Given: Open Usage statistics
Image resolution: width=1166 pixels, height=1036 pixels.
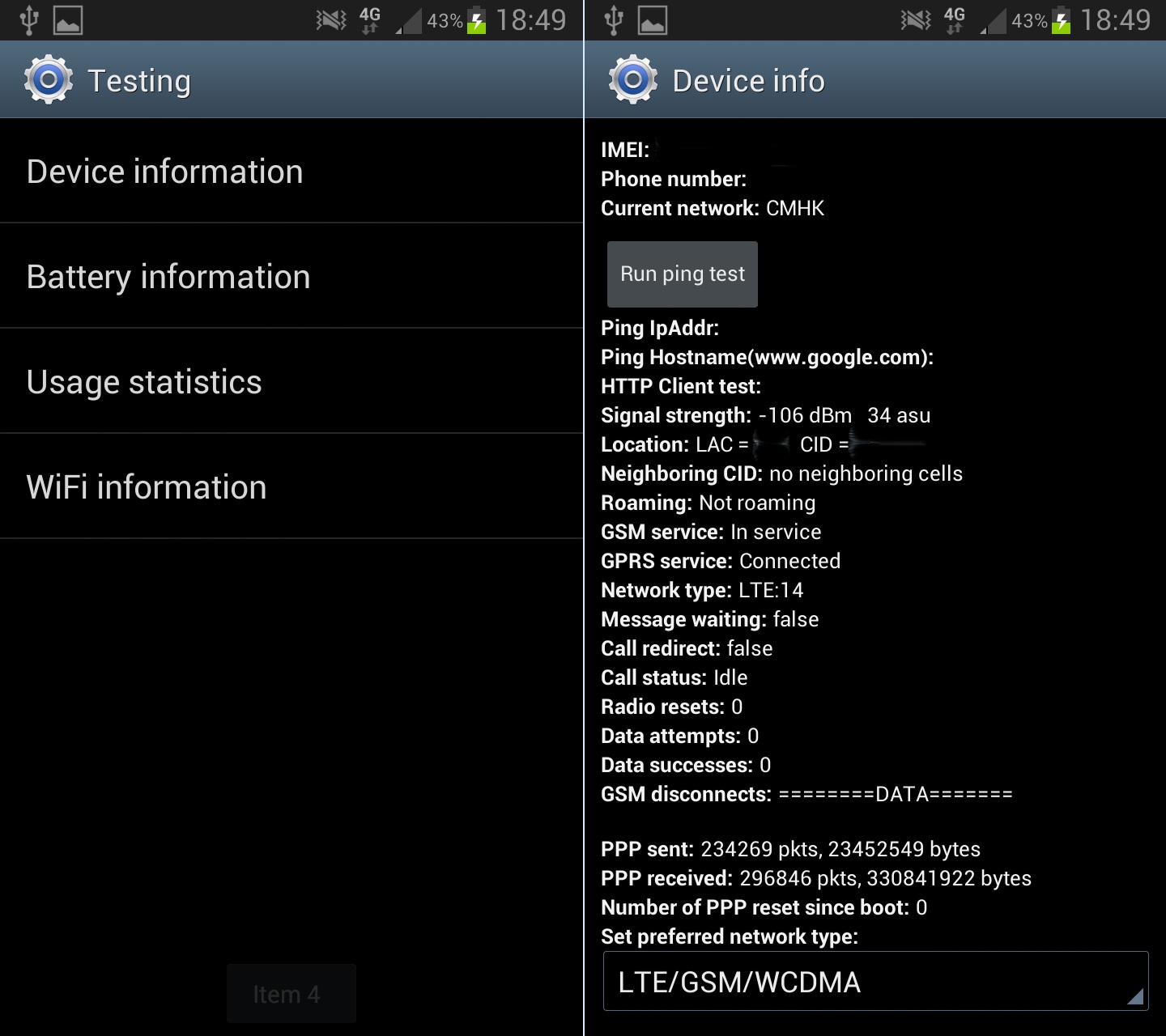Looking at the screenshot, I should (291, 381).
